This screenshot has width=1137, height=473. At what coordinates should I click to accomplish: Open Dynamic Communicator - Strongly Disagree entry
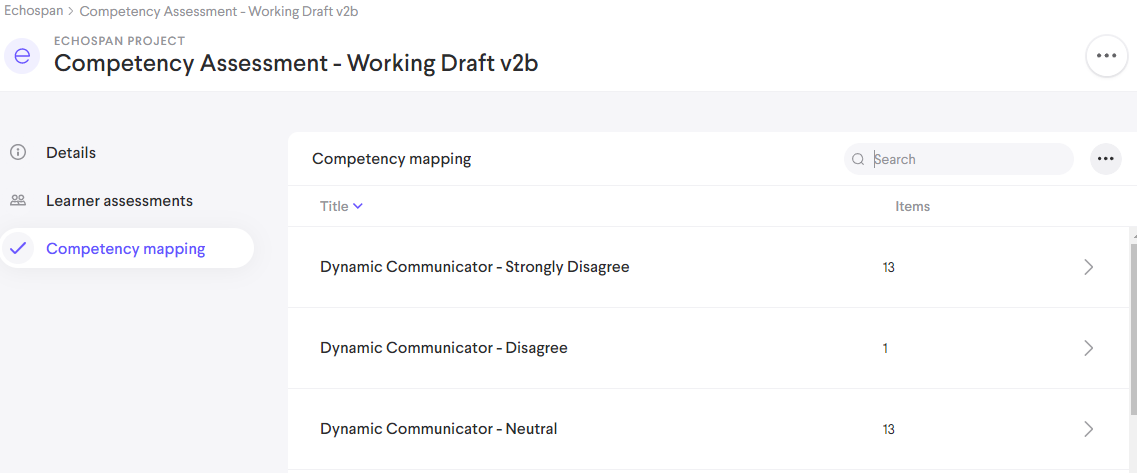(474, 267)
